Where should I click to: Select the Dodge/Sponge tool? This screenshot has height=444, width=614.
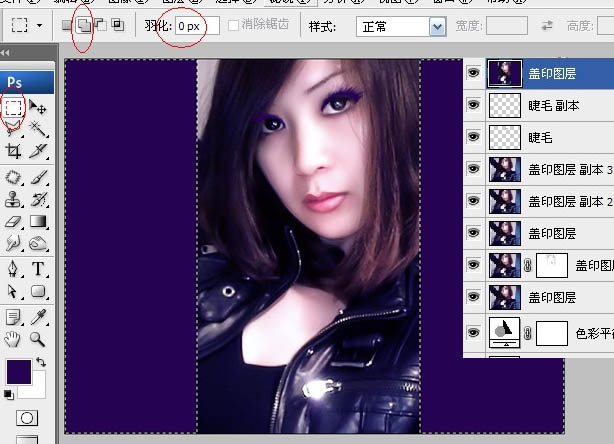(x=38, y=243)
